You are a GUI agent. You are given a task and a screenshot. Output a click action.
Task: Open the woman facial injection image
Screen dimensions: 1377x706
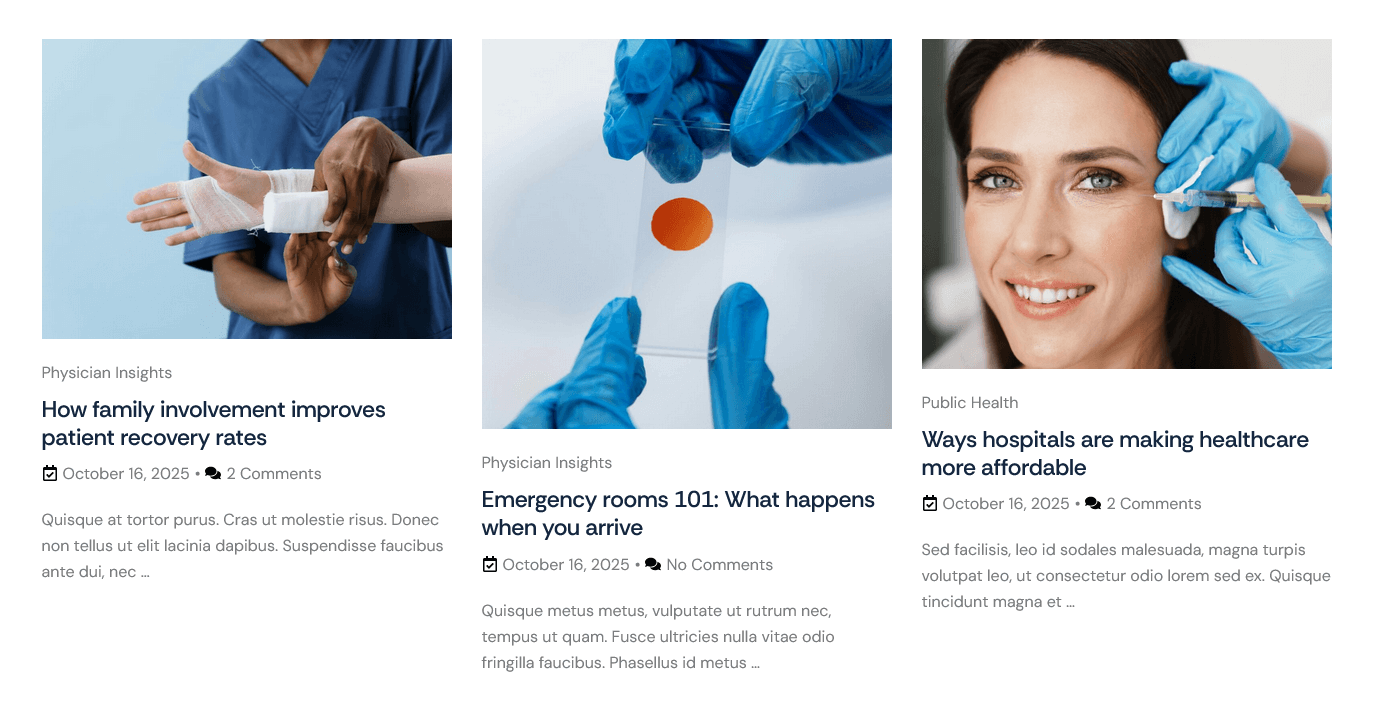pos(1127,204)
